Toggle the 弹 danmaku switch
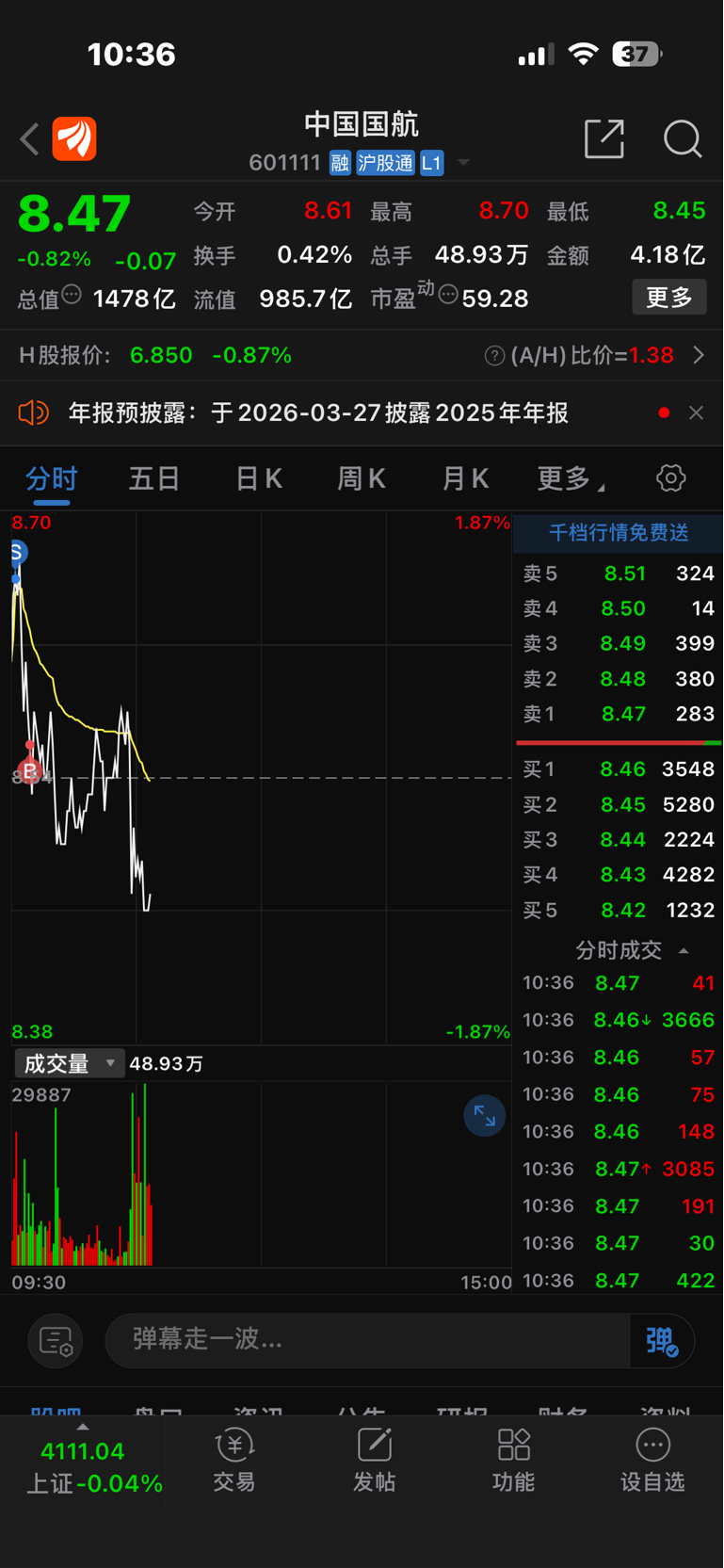Viewport: 724px width, 1568px height. pos(662,1340)
